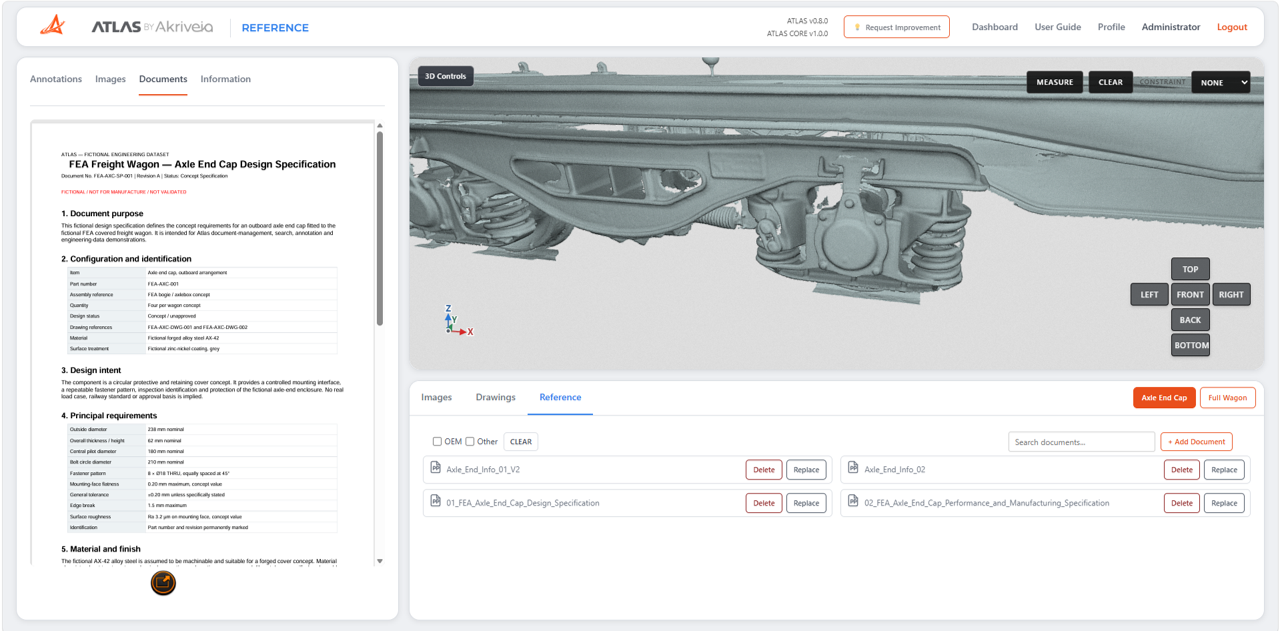This screenshot has height=631, width=1280.
Task: Click the file icon beside Axle_End_Info_02
Action: tap(854, 469)
